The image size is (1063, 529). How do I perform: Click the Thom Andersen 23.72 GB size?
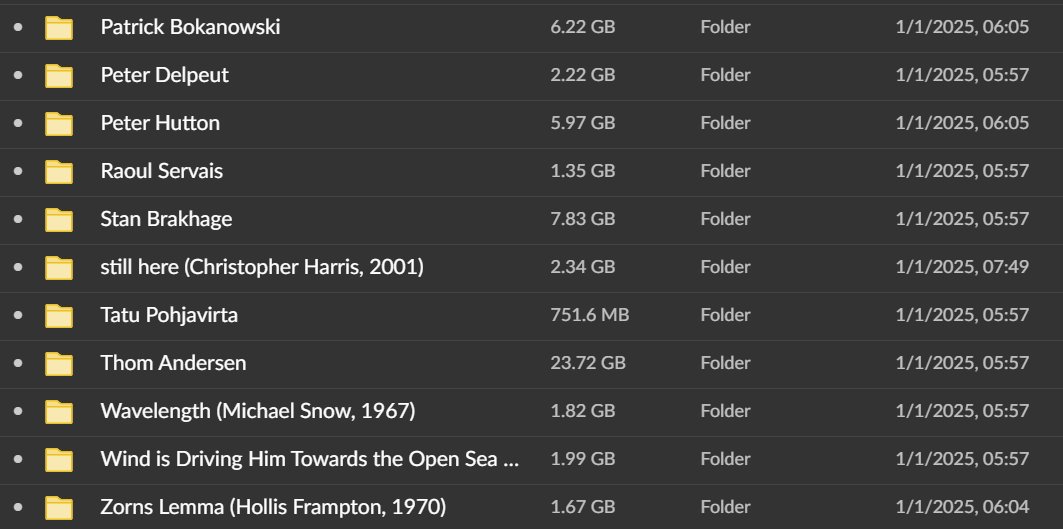pyautogui.click(x=587, y=363)
